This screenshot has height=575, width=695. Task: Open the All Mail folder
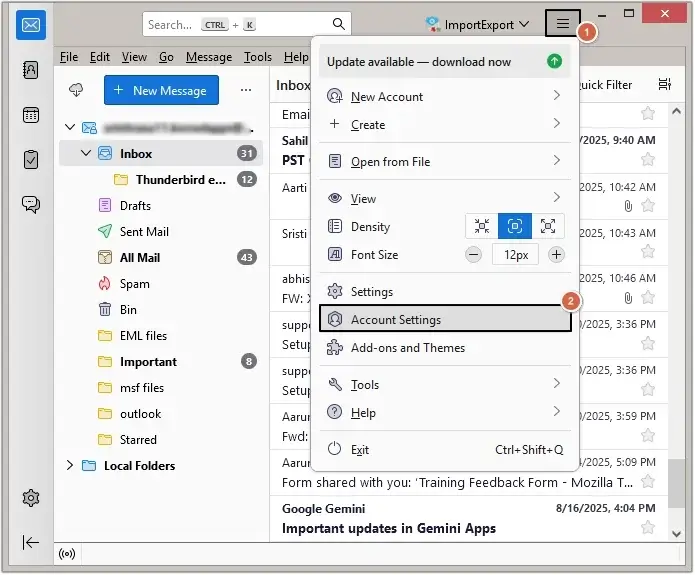pos(161,258)
